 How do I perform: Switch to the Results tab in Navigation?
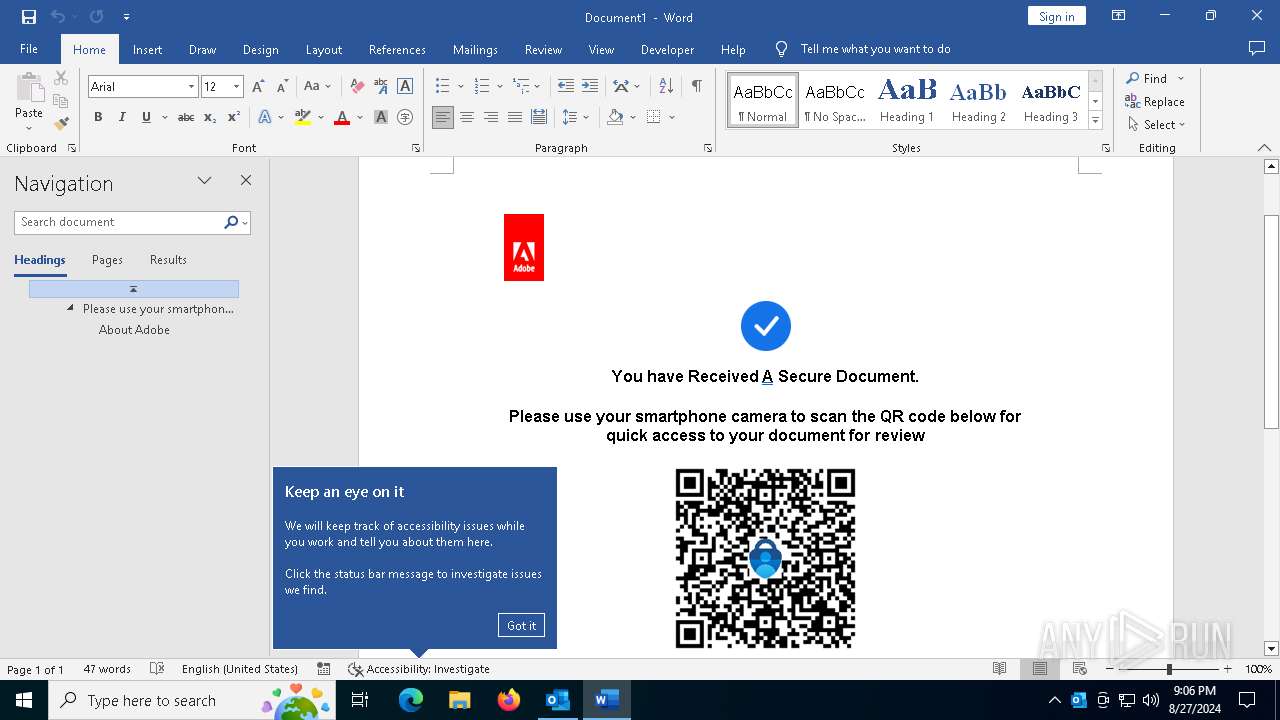tap(168, 260)
